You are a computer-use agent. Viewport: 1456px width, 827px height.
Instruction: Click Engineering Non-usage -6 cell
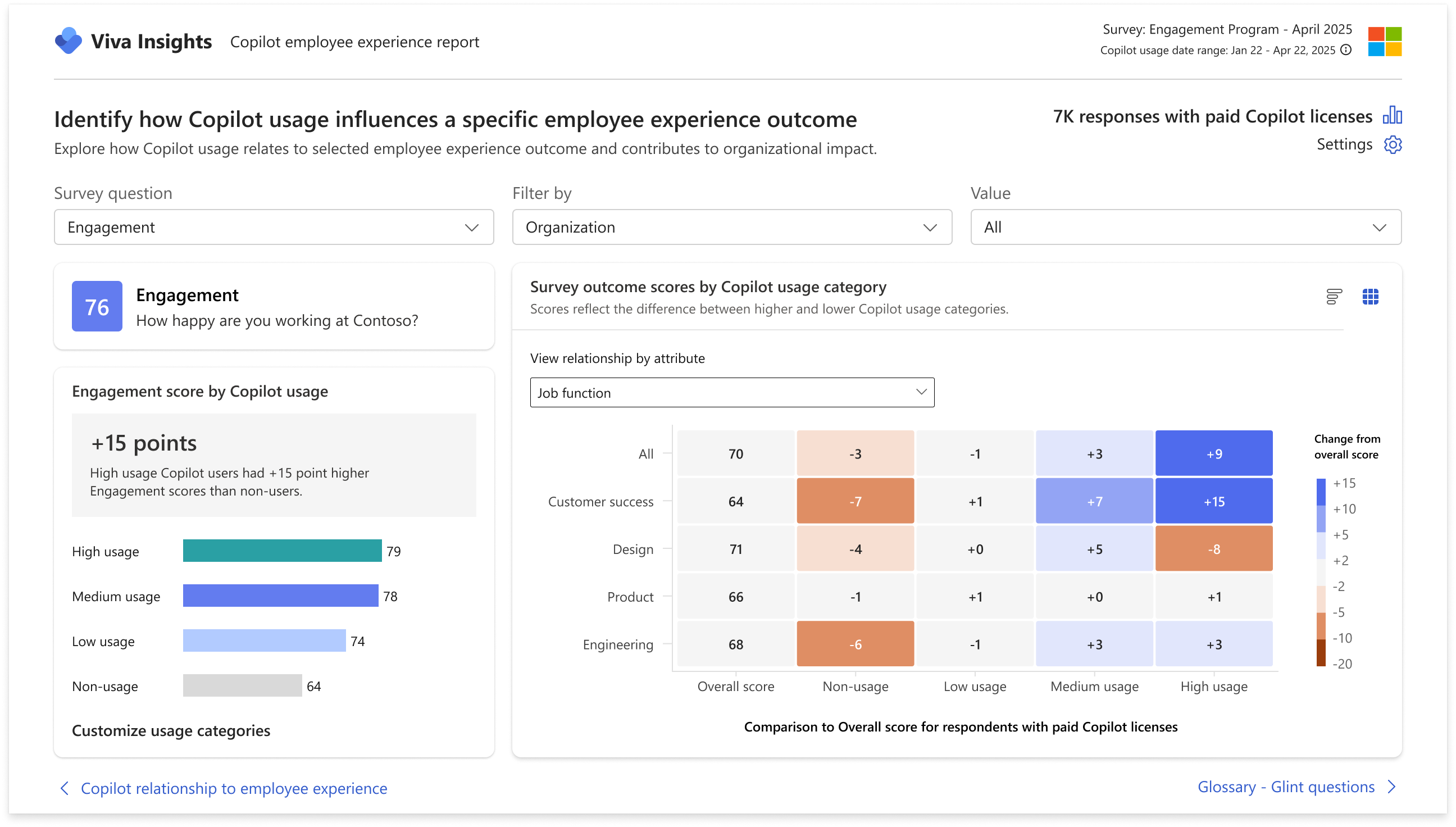click(x=855, y=644)
